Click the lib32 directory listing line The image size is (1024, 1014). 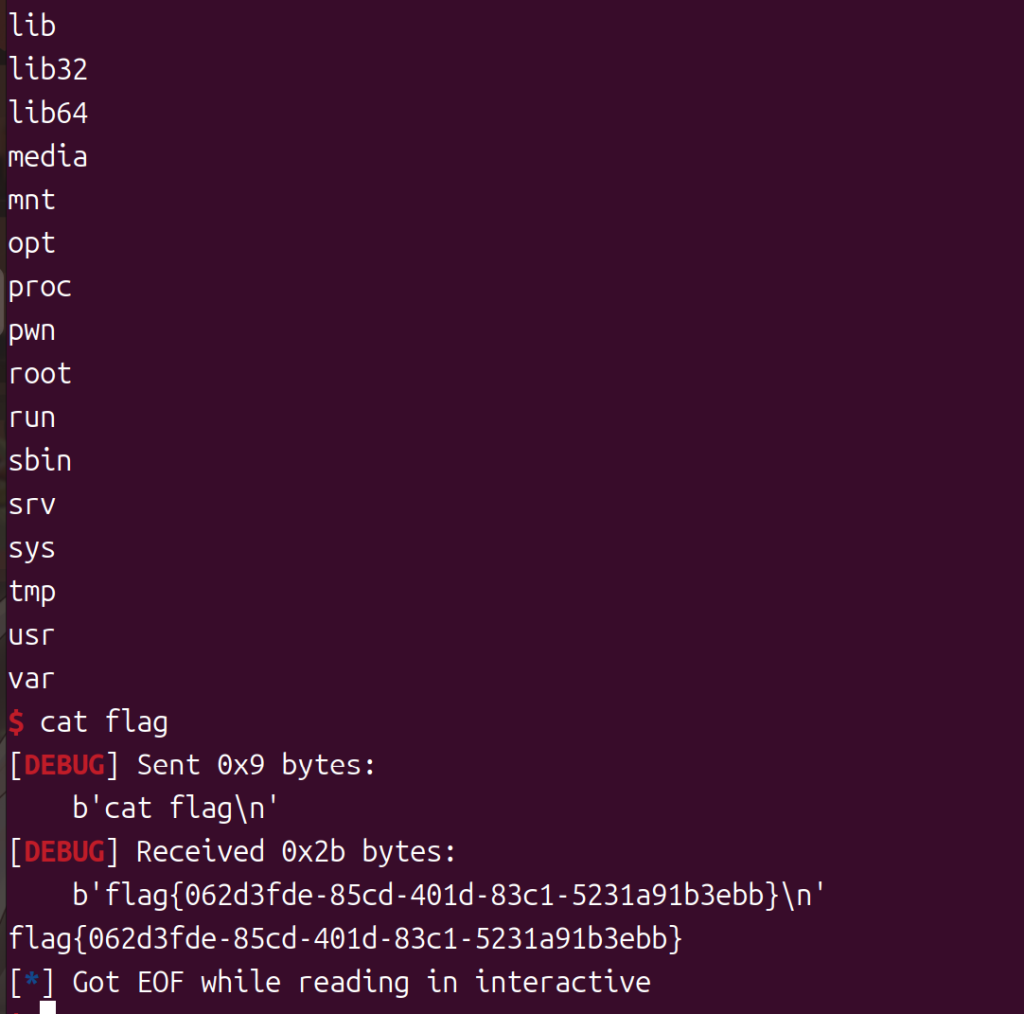[48, 70]
